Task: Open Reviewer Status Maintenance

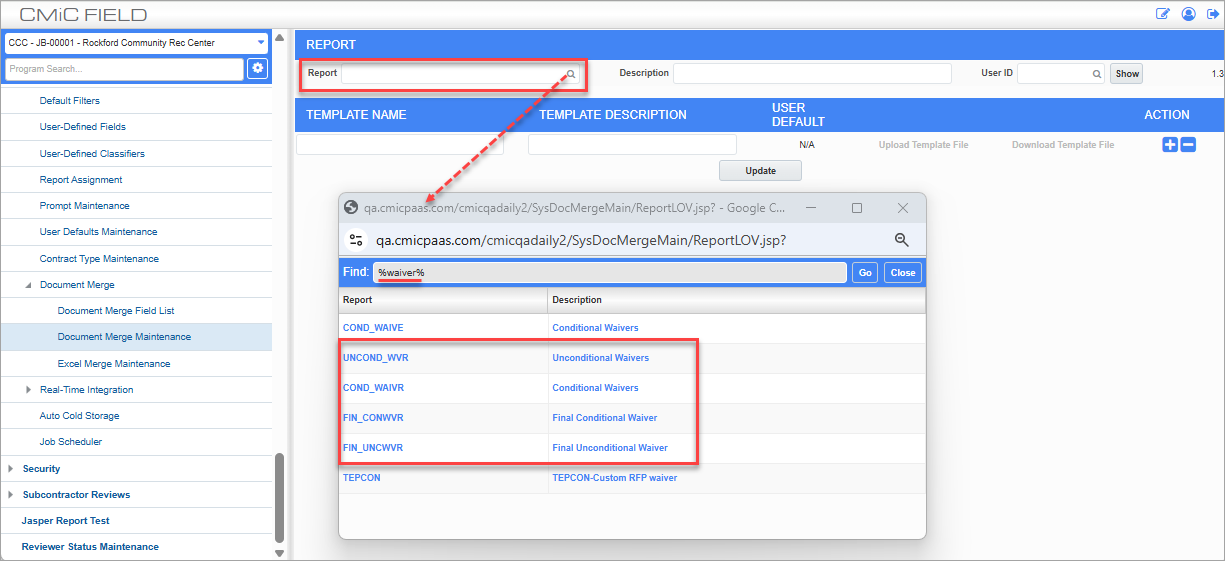Action: pos(90,547)
